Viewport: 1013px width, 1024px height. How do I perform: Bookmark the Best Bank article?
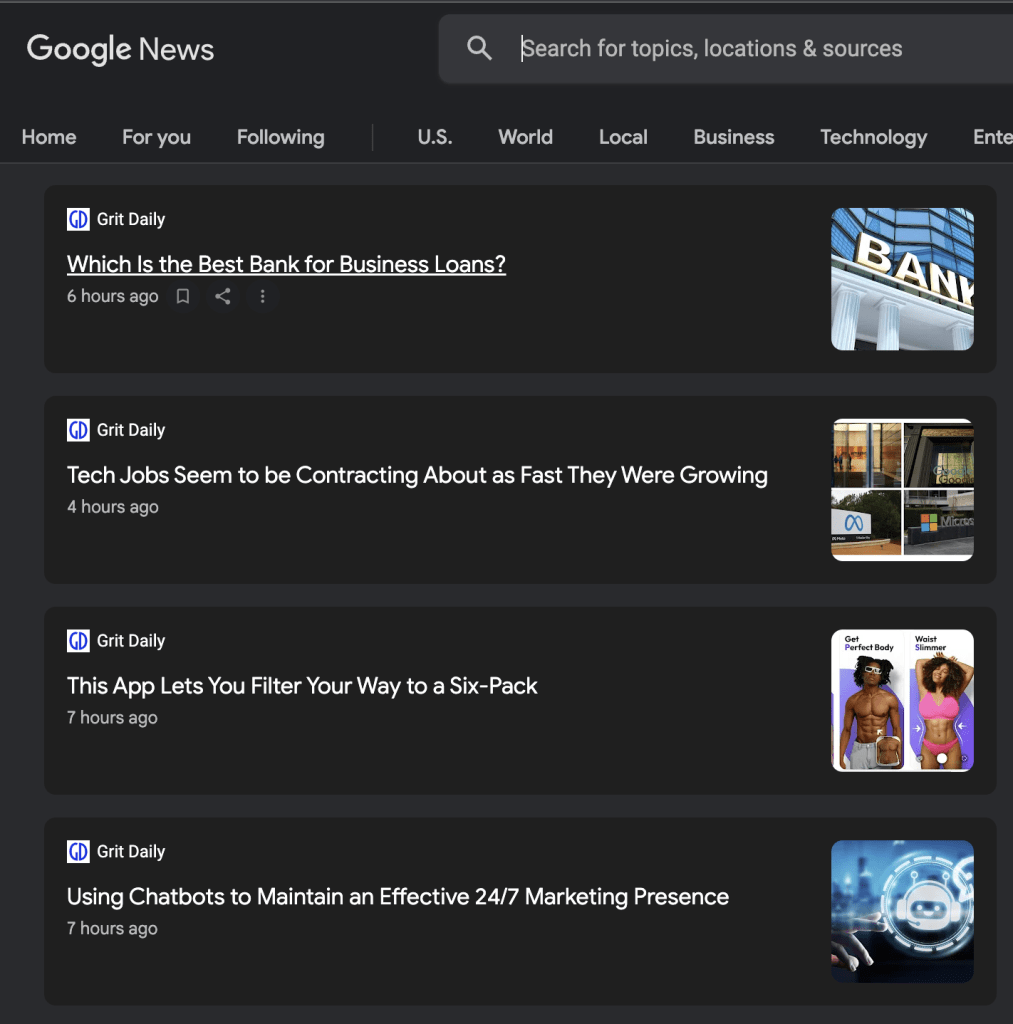pos(183,296)
